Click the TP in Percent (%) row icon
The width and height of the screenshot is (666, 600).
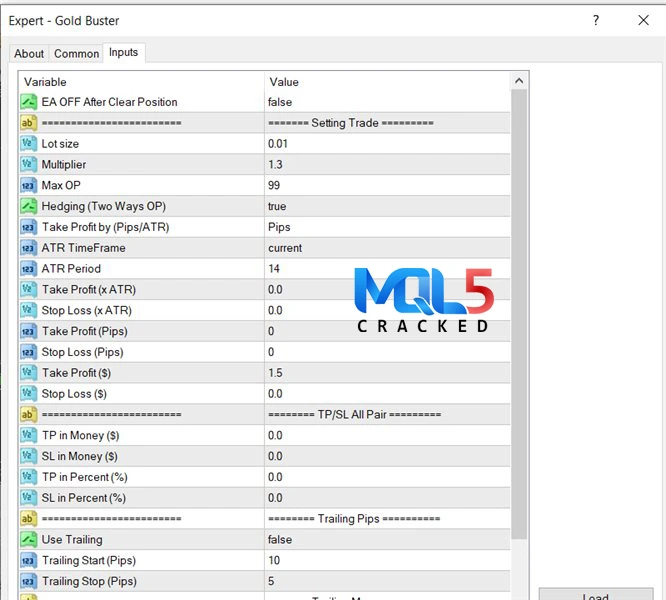(28, 477)
